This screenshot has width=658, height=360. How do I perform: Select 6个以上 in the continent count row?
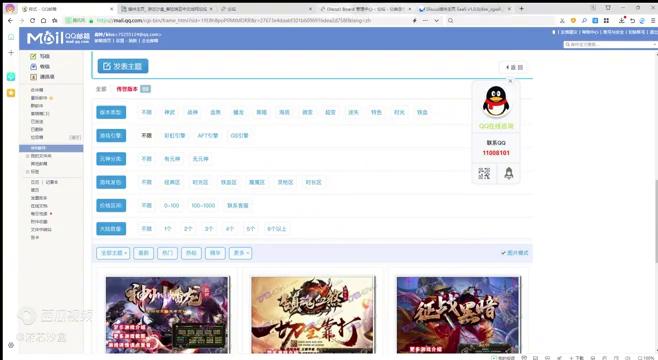pos(277,229)
